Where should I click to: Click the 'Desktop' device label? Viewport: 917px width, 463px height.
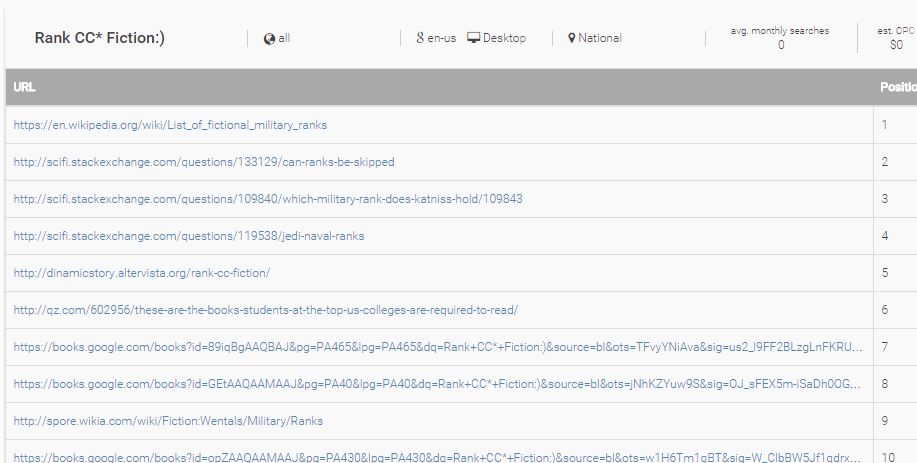(x=504, y=38)
